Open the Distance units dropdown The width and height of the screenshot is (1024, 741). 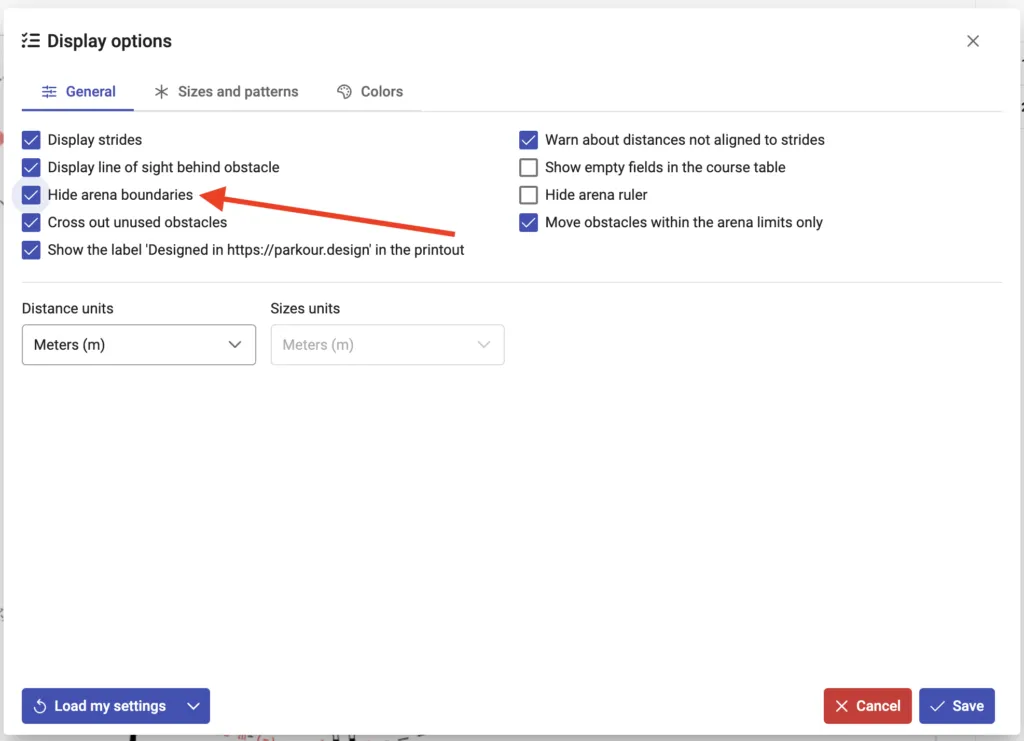(138, 345)
